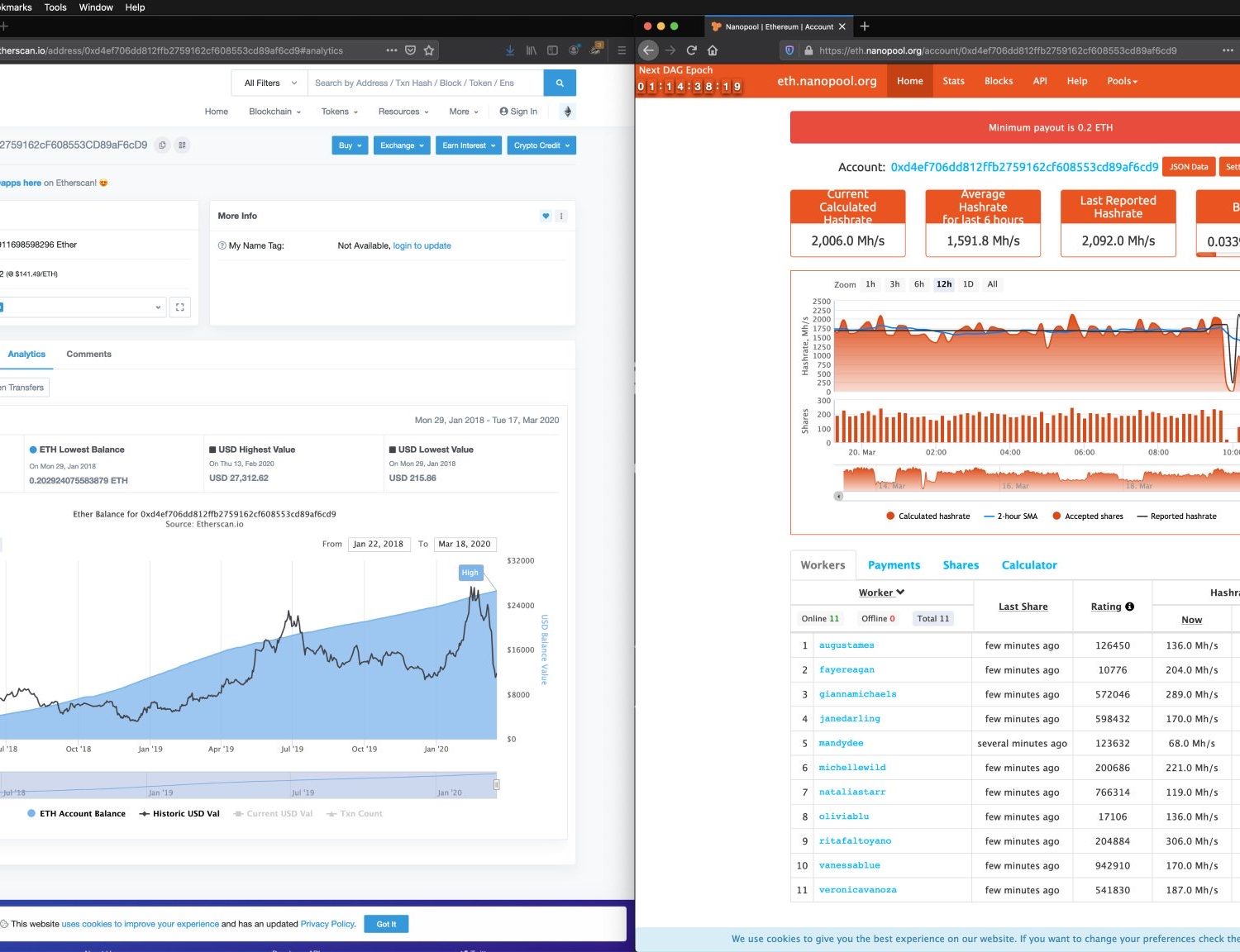
Task: Click Etherscan search magnifier button
Action: [x=560, y=83]
